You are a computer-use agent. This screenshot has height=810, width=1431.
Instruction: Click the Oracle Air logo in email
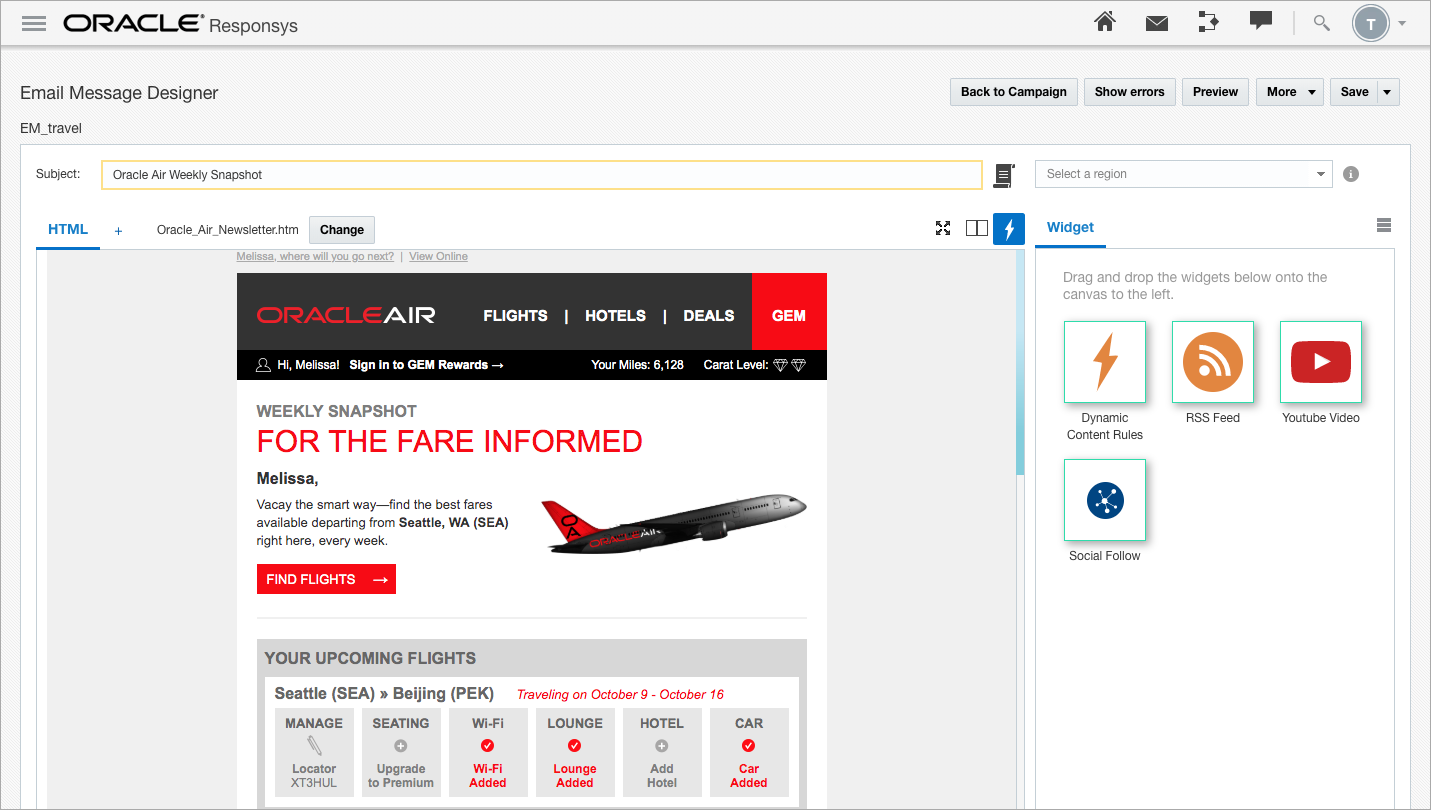[346, 316]
